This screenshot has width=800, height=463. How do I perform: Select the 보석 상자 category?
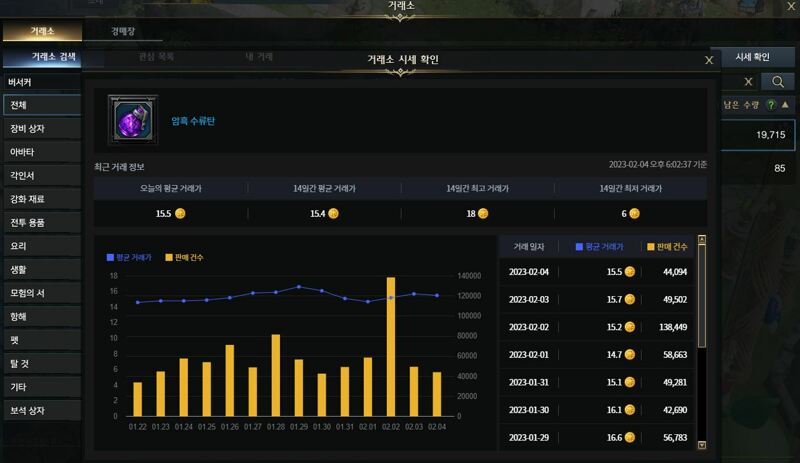click(x=42, y=410)
